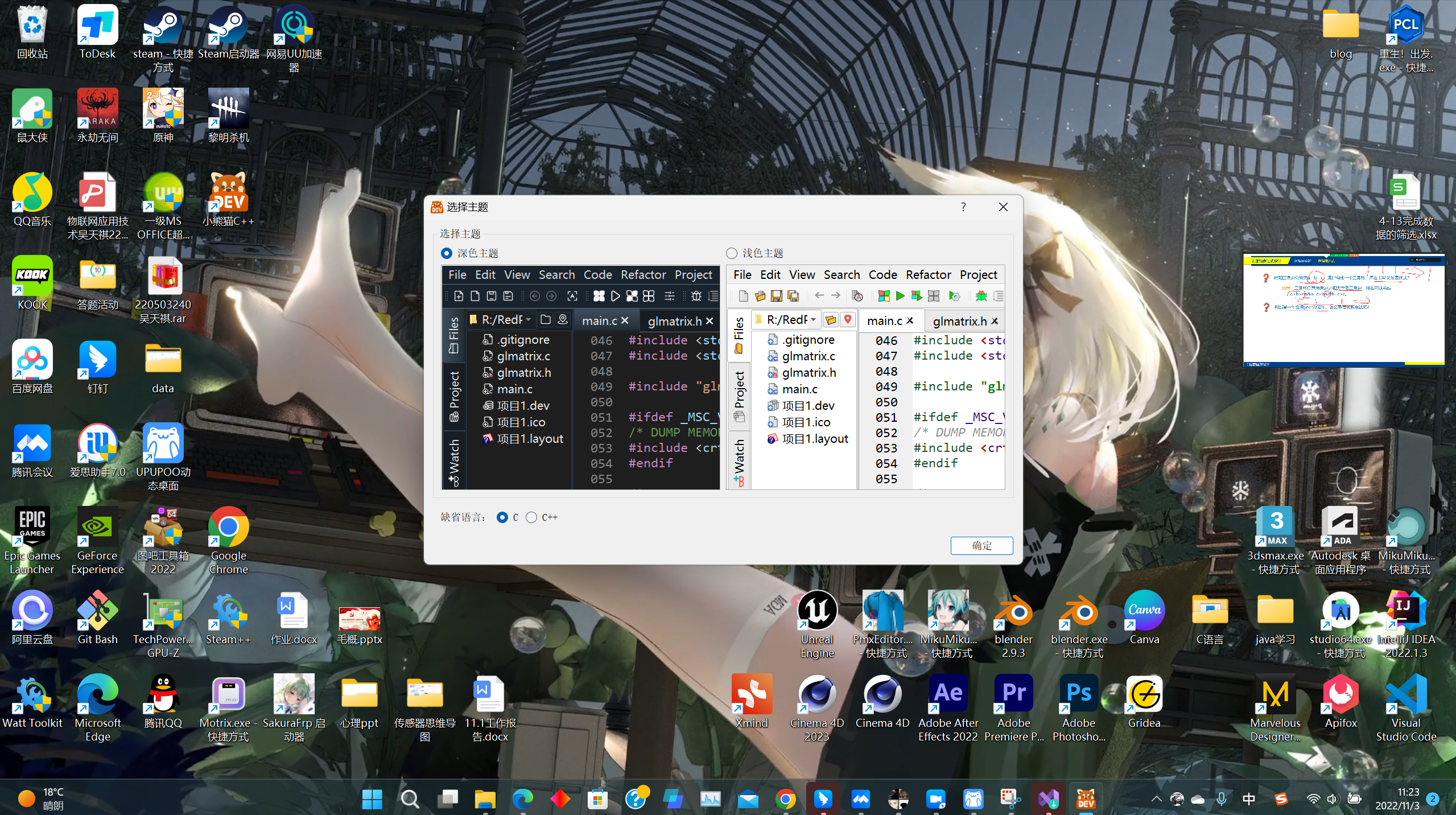Launch 原神 game icon

[163, 116]
